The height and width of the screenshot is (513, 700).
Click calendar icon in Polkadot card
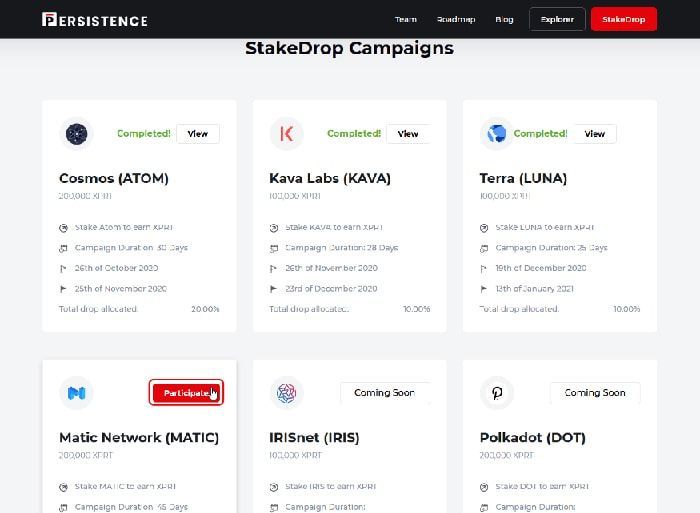coord(484,508)
